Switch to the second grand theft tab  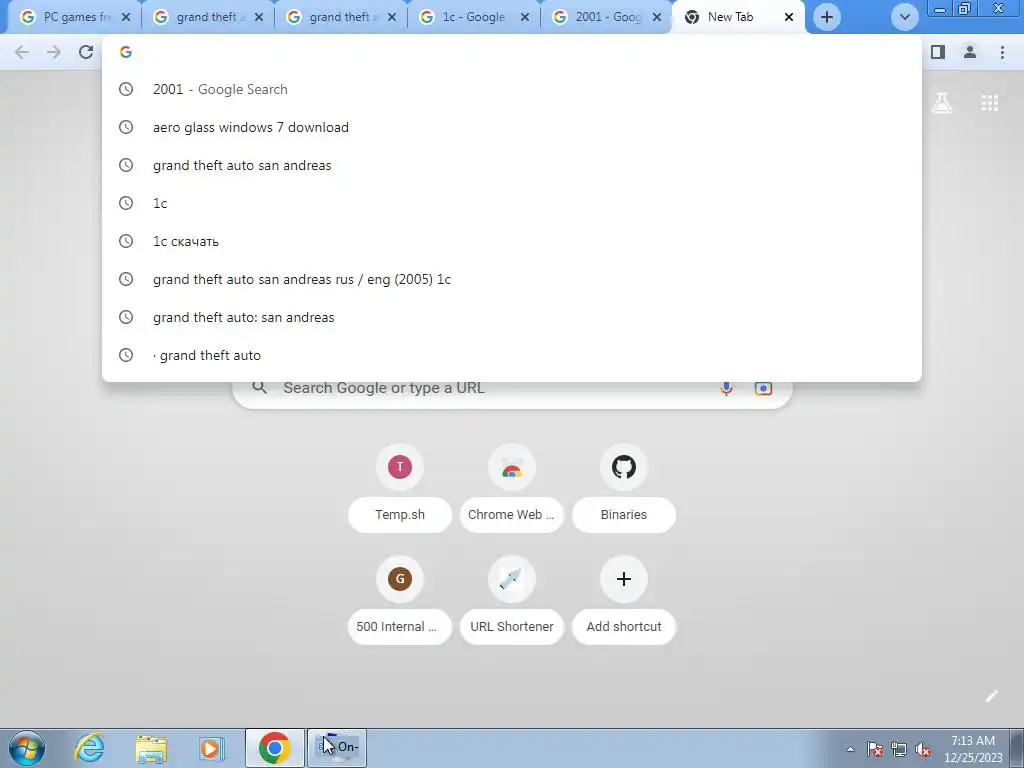click(341, 17)
